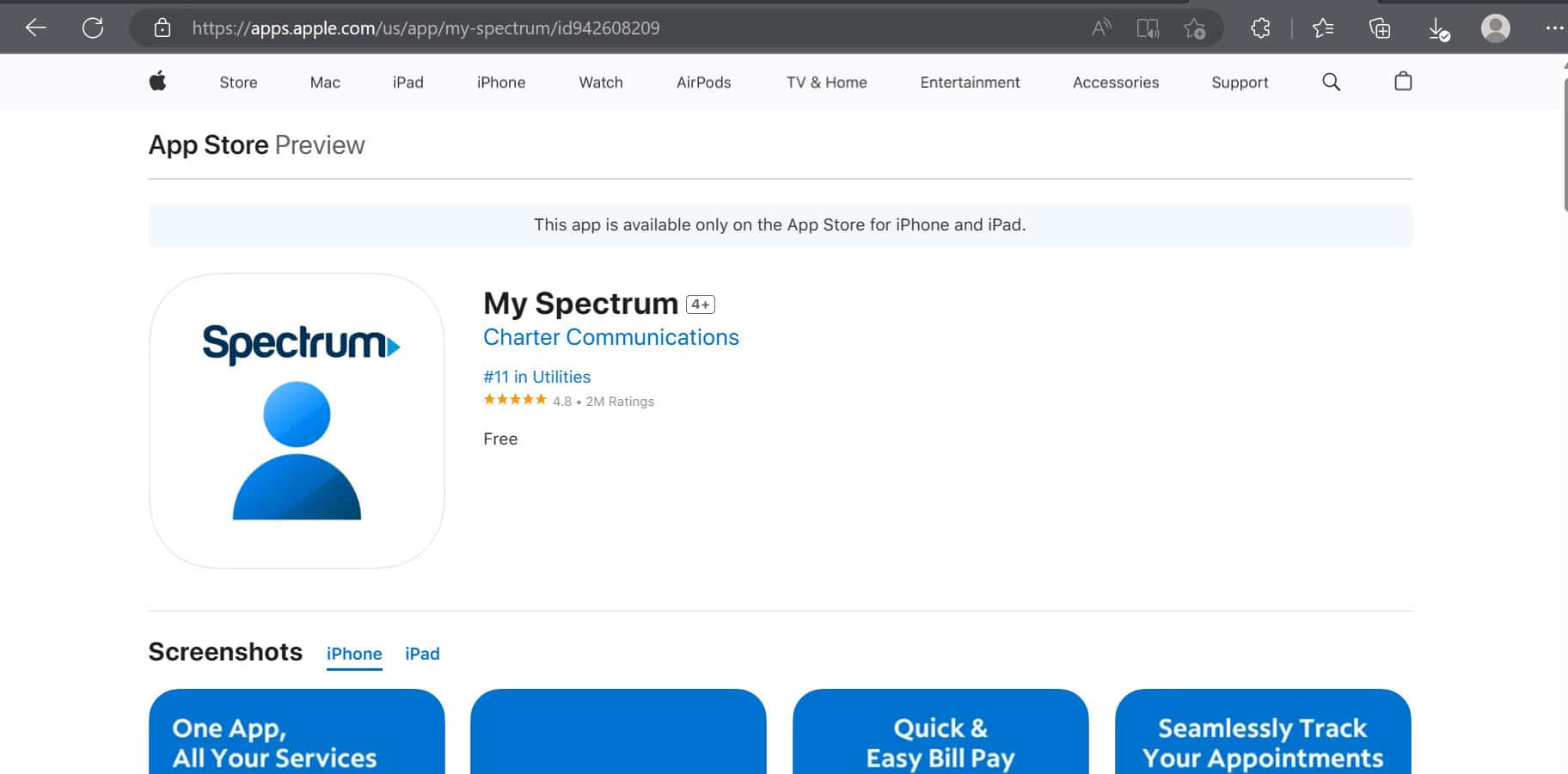Open Read Aloud icon in address bar
The width and height of the screenshot is (1568, 774).
pyautogui.click(x=1101, y=28)
